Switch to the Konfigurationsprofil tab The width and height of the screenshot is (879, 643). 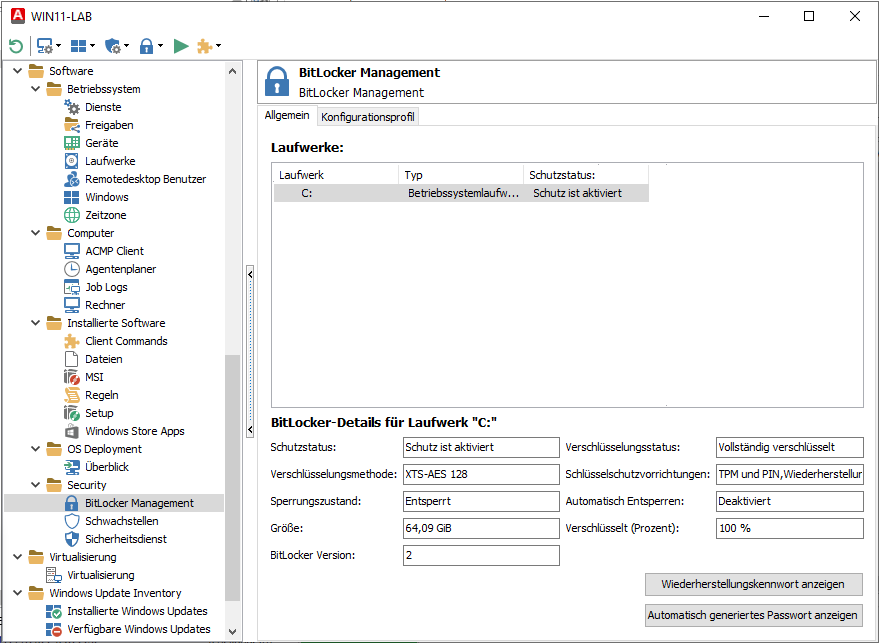click(x=368, y=117)
